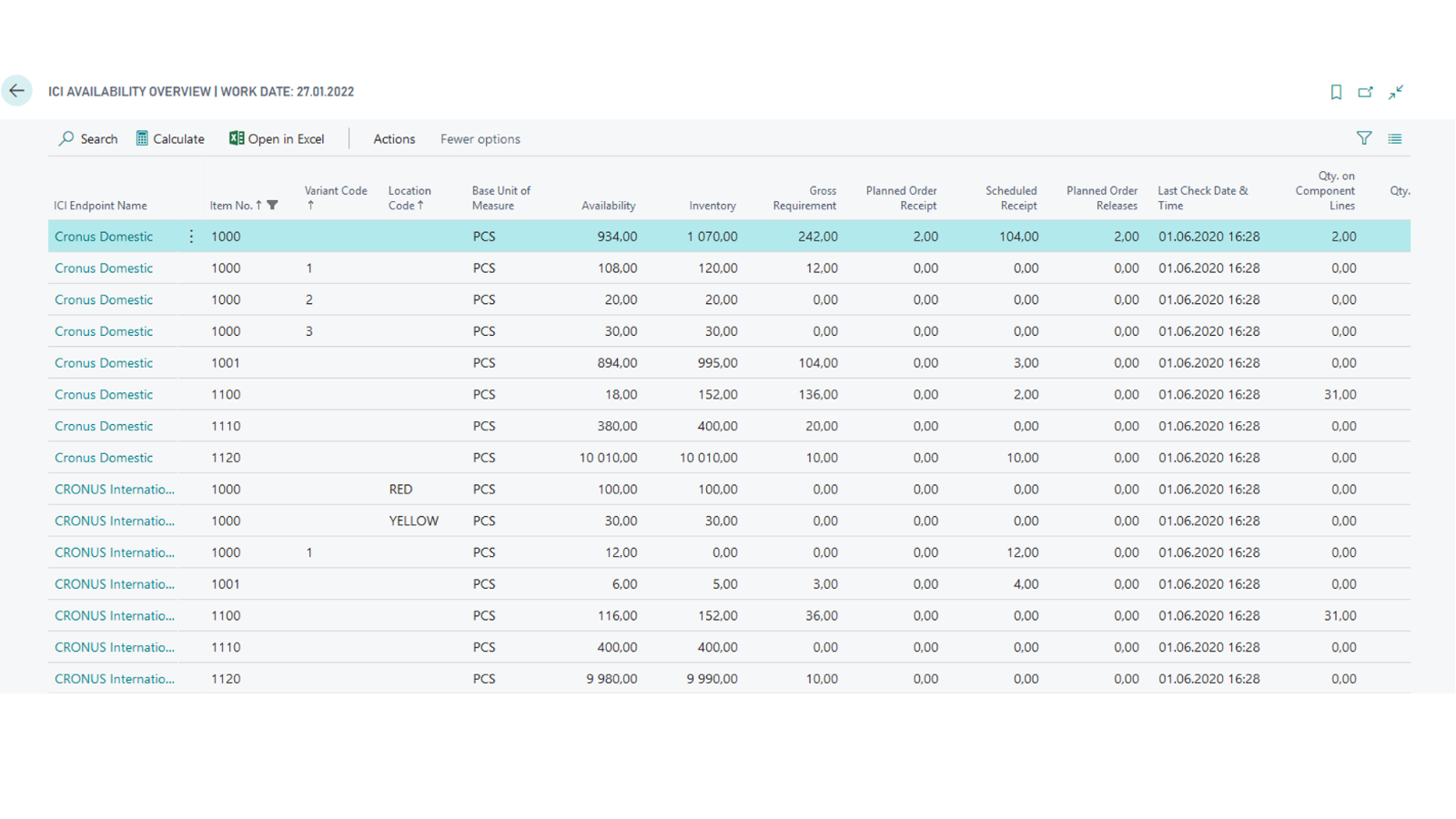Run the Calculate action
1456x819 pixels.
(x=170, y=138)
